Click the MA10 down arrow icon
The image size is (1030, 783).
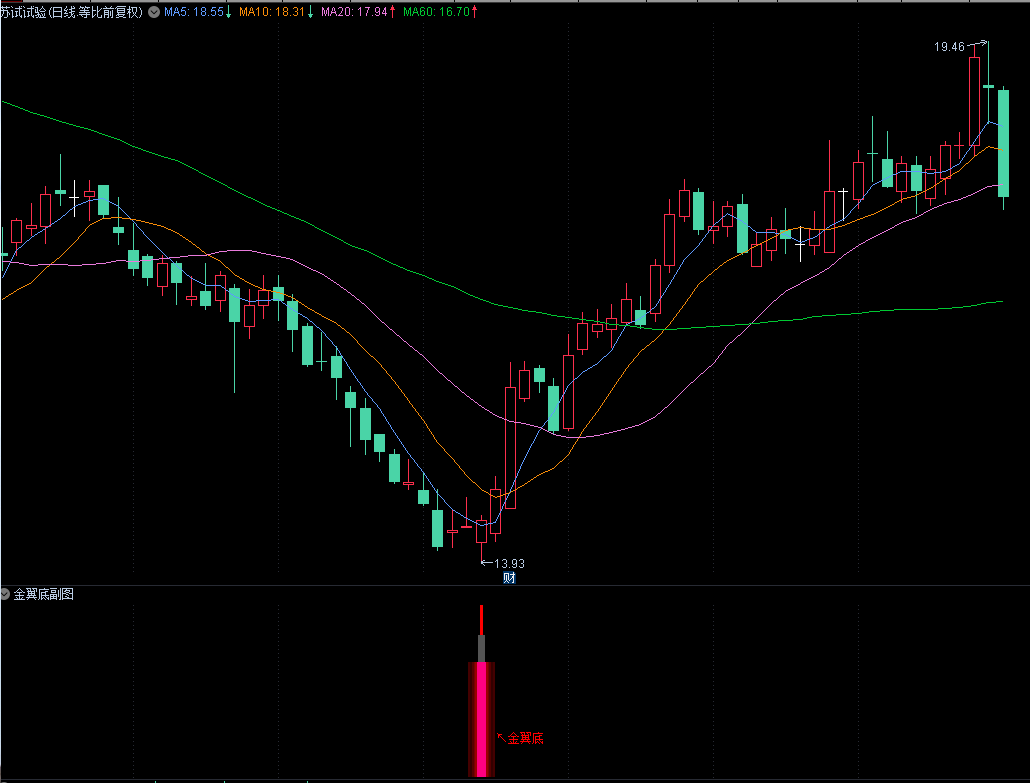click(310, 13)
